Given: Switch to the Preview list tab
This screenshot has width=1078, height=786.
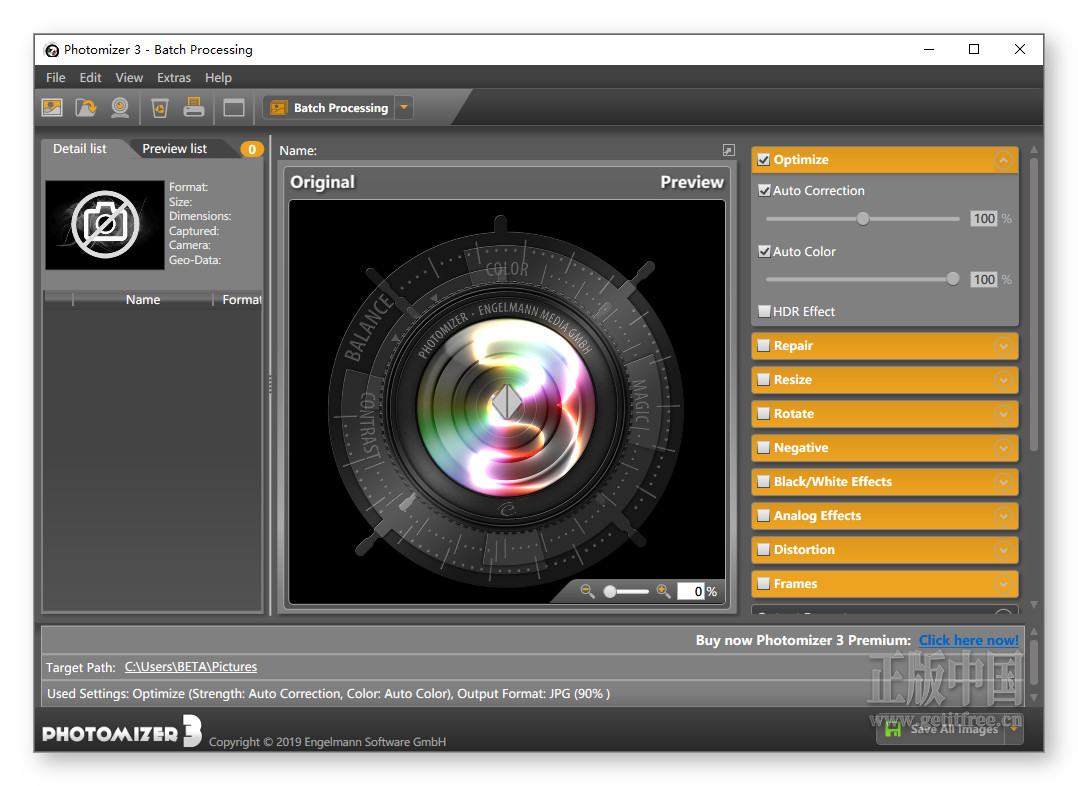Looking at the screenshot, I should [175, 149].
